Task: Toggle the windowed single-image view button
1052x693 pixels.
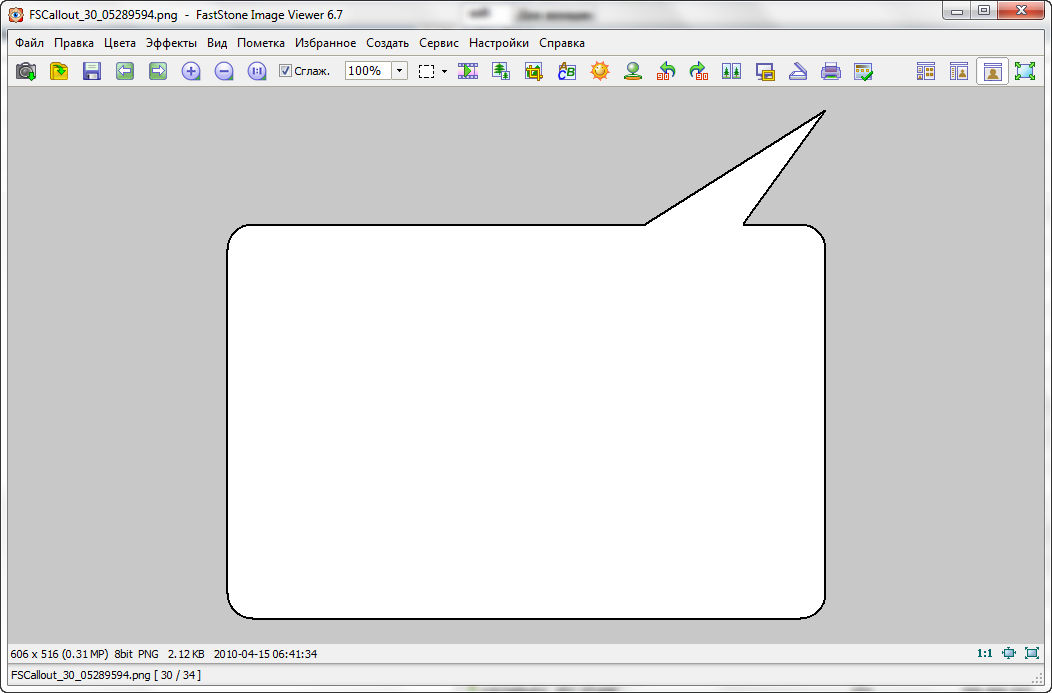Action: 992,71
